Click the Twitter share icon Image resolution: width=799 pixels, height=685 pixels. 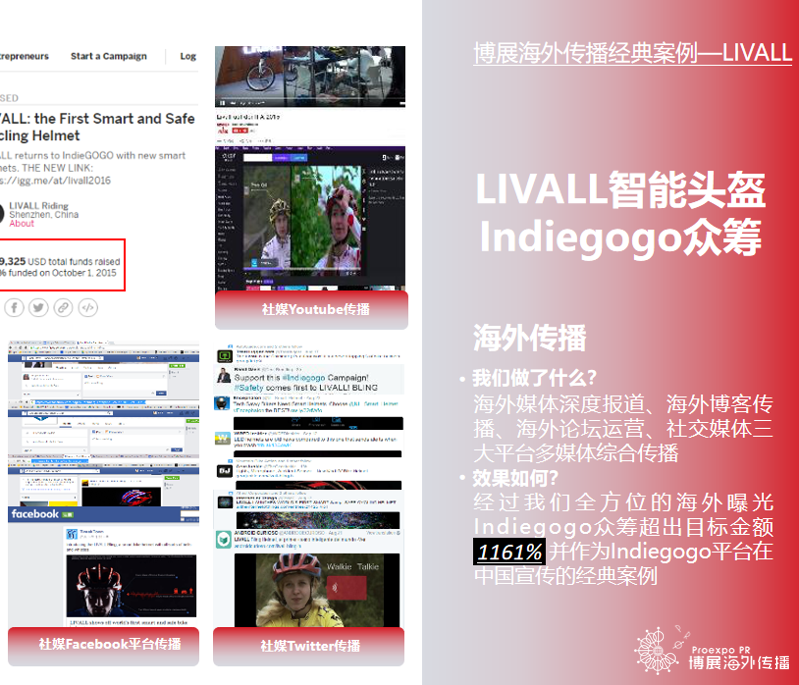39,307
